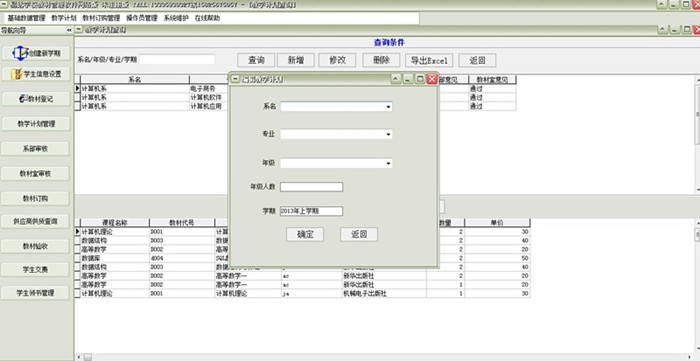Click the system menu icon of the dialog
The image size is (700, 361).
coord(235,79)
